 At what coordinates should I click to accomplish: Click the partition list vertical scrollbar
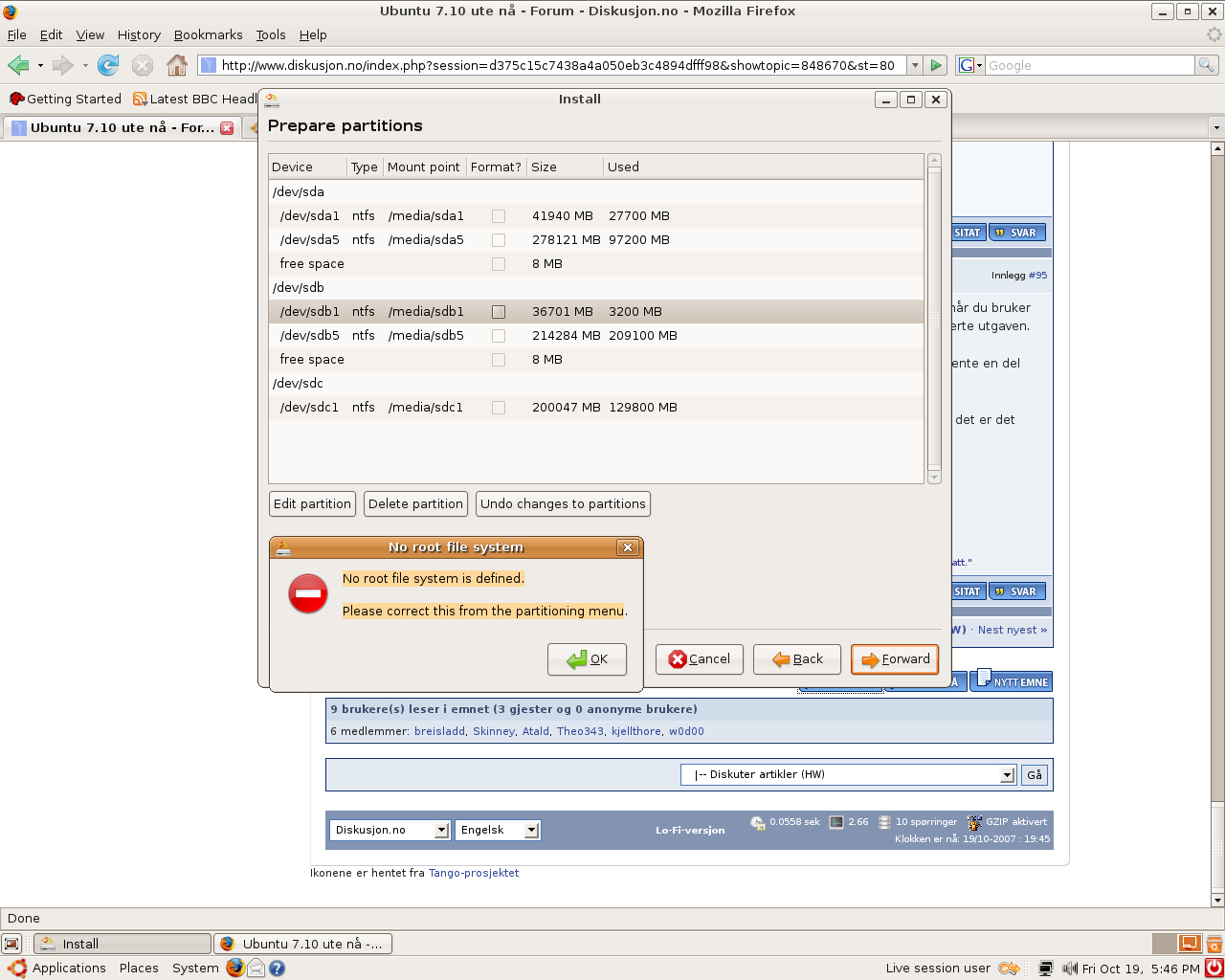coord(935,319)
